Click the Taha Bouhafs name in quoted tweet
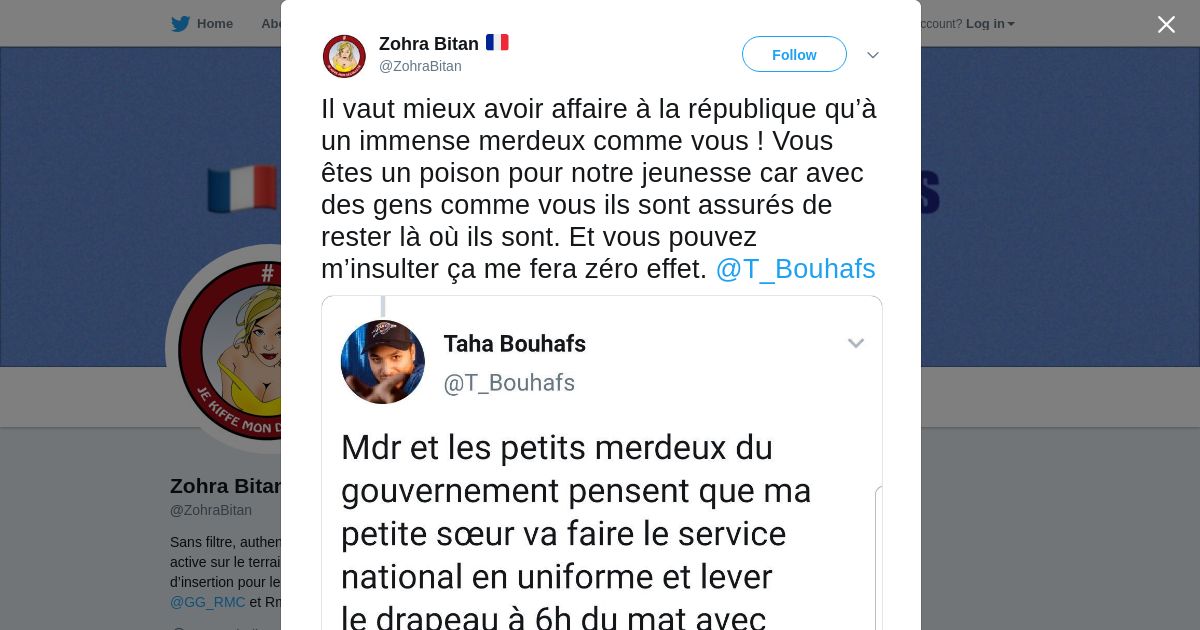Viewport: 1200px width, 630px height. click(514, 344)
